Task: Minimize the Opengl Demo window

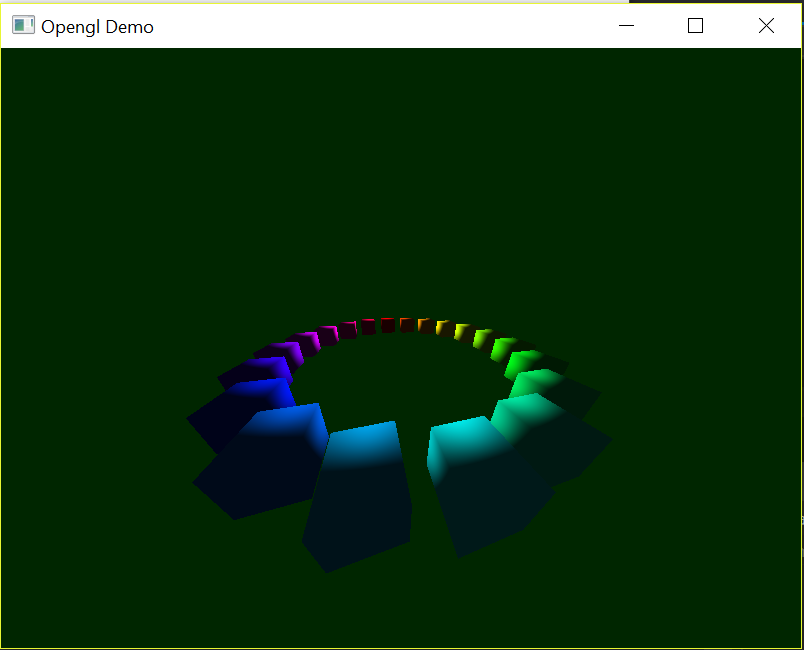Action: (x=626, y=26)
